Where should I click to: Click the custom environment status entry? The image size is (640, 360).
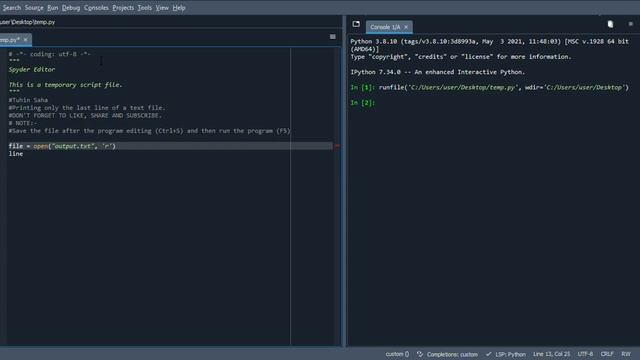pos(397,354)
